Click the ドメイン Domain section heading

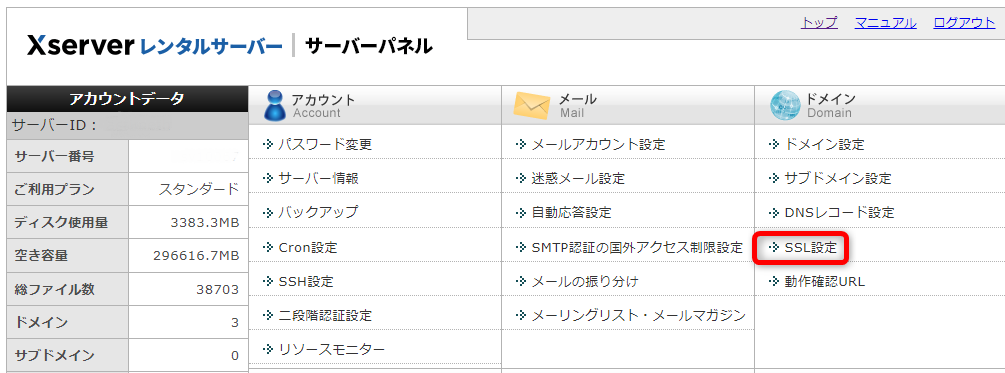click(x=831, y=106)
